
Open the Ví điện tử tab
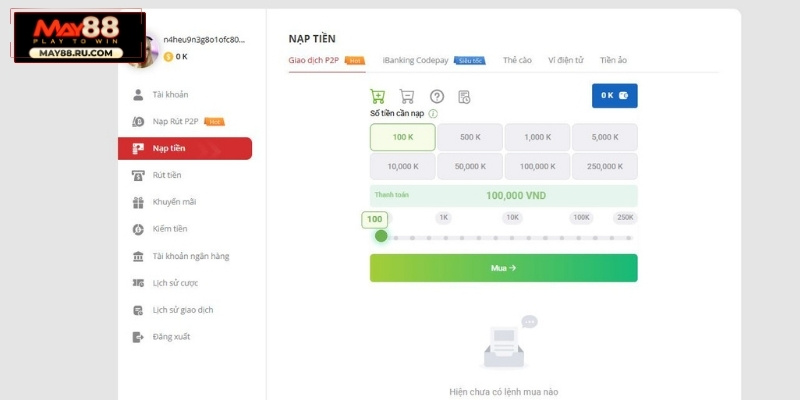[566, 60]
